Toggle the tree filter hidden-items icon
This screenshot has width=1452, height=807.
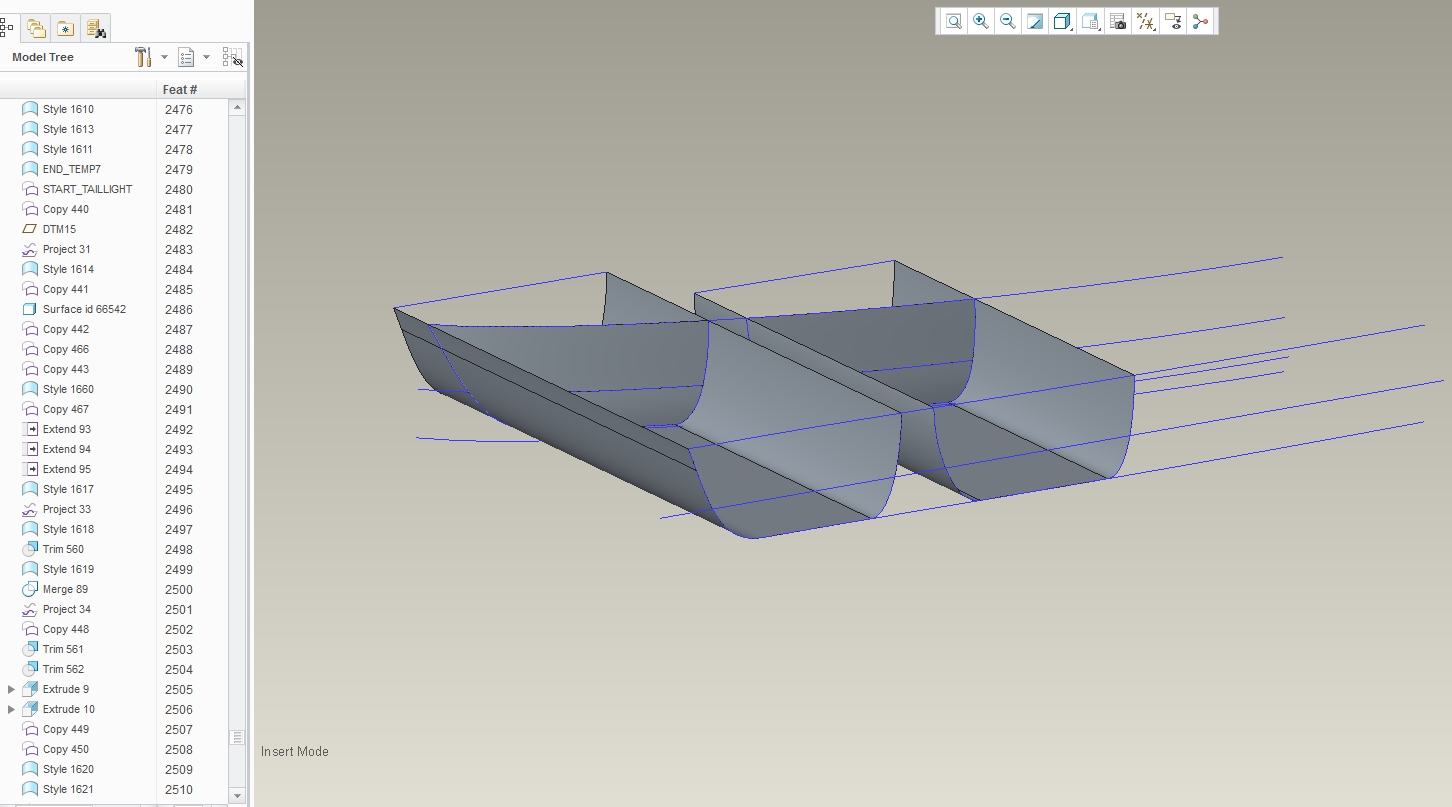[x=232, y=57]
